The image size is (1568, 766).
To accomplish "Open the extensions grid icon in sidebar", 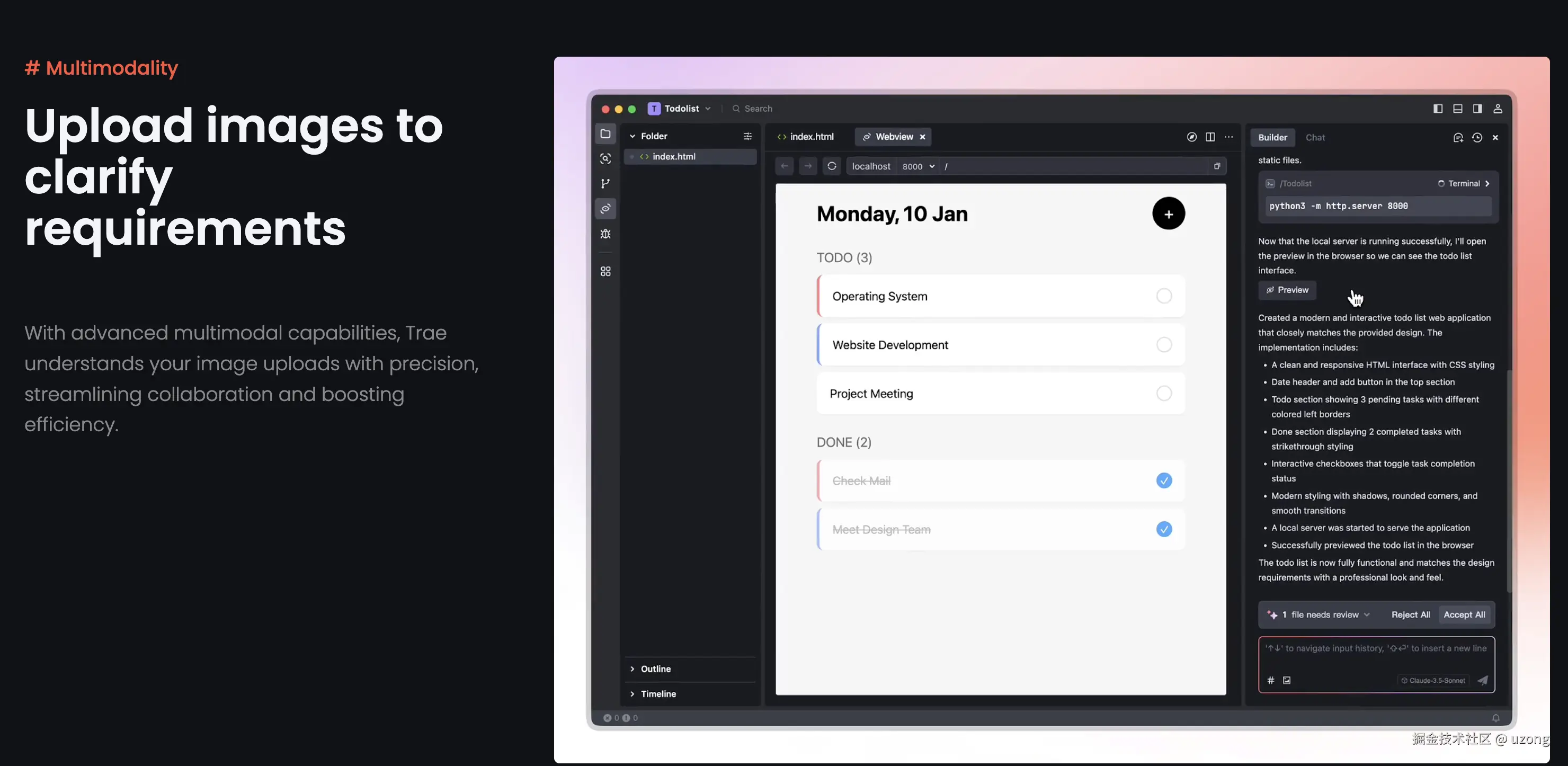I will tap(605, 272).
